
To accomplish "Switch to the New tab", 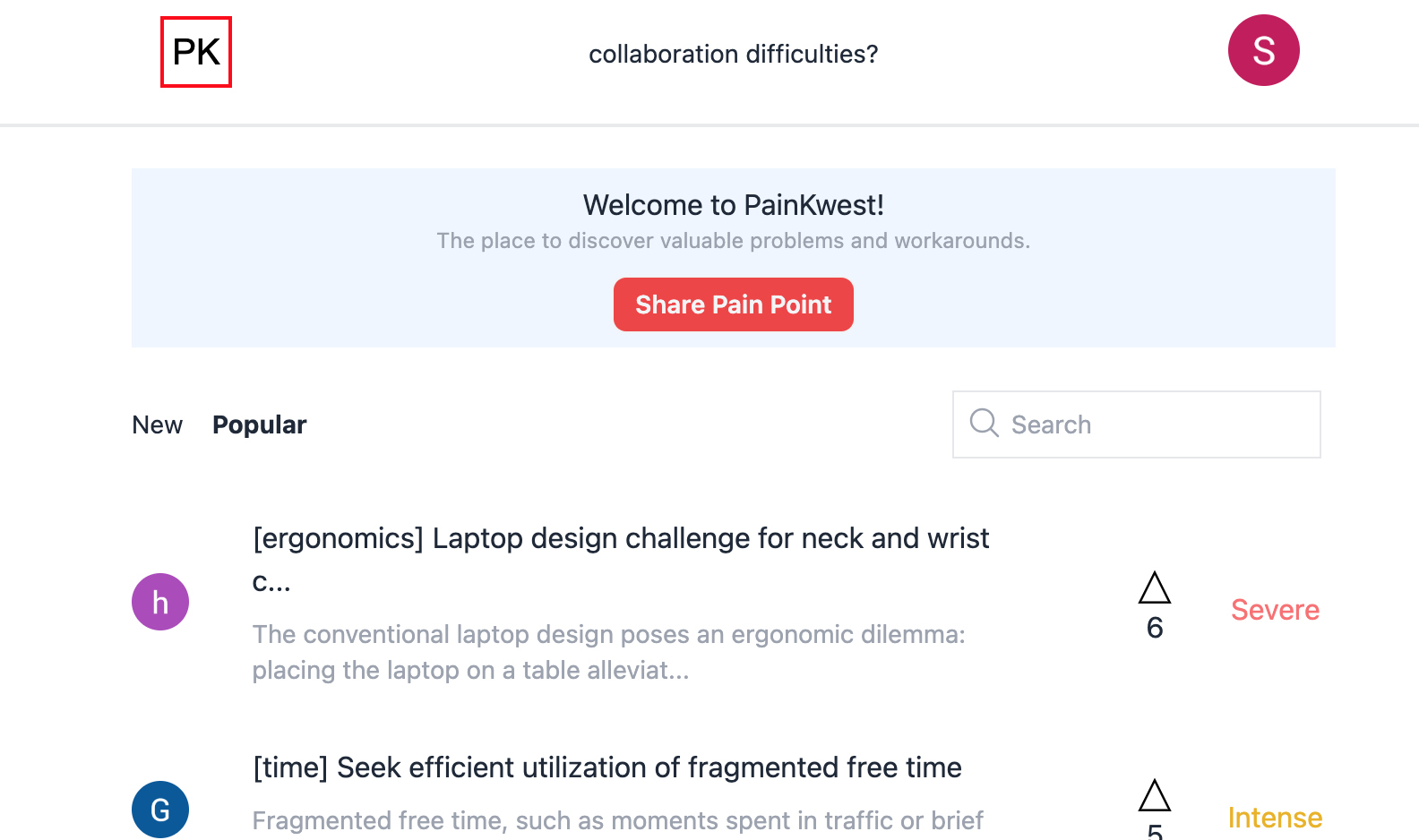I will pos(157,424).
